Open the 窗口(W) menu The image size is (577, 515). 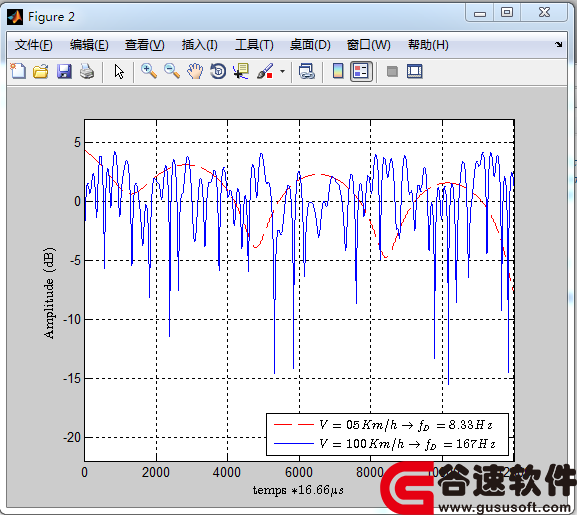(368, 45)
